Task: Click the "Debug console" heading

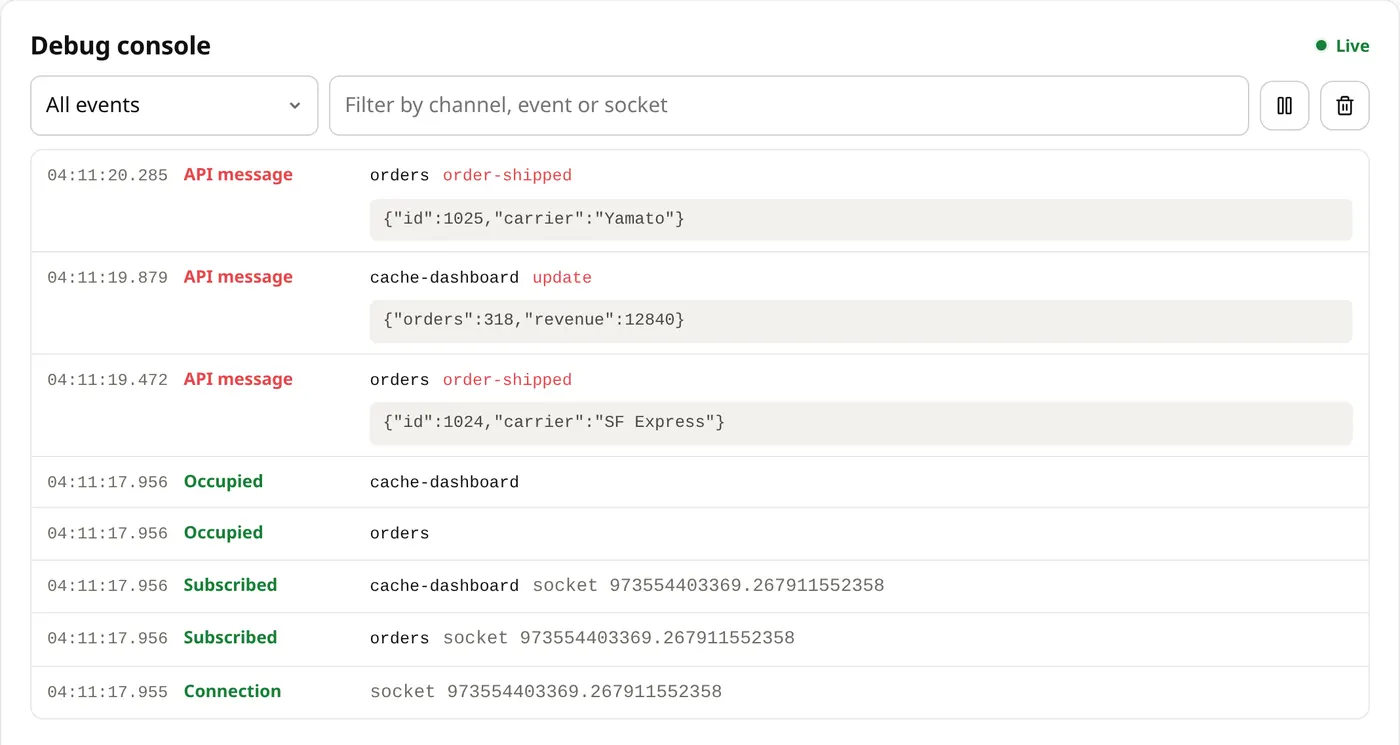Action: coord(120,46)
